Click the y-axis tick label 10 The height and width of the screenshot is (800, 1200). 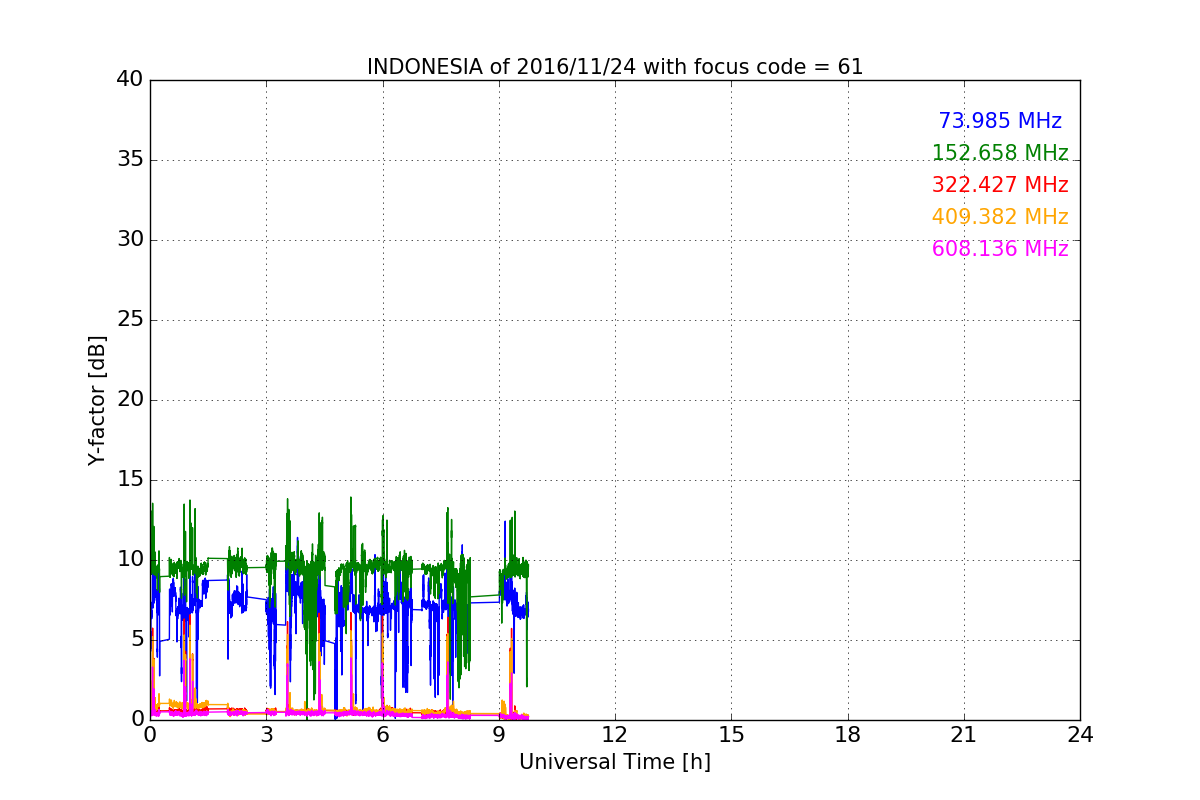coord(130,559)
